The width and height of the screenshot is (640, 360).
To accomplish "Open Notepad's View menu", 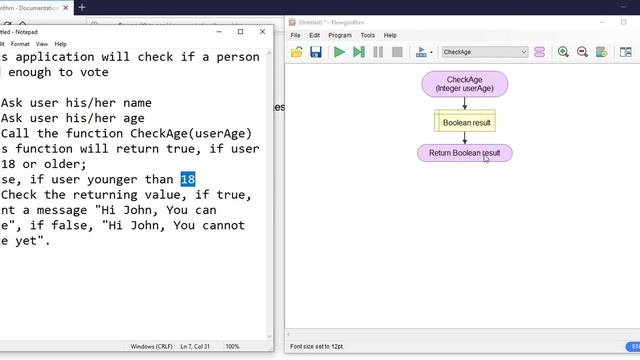I will 42,44.
